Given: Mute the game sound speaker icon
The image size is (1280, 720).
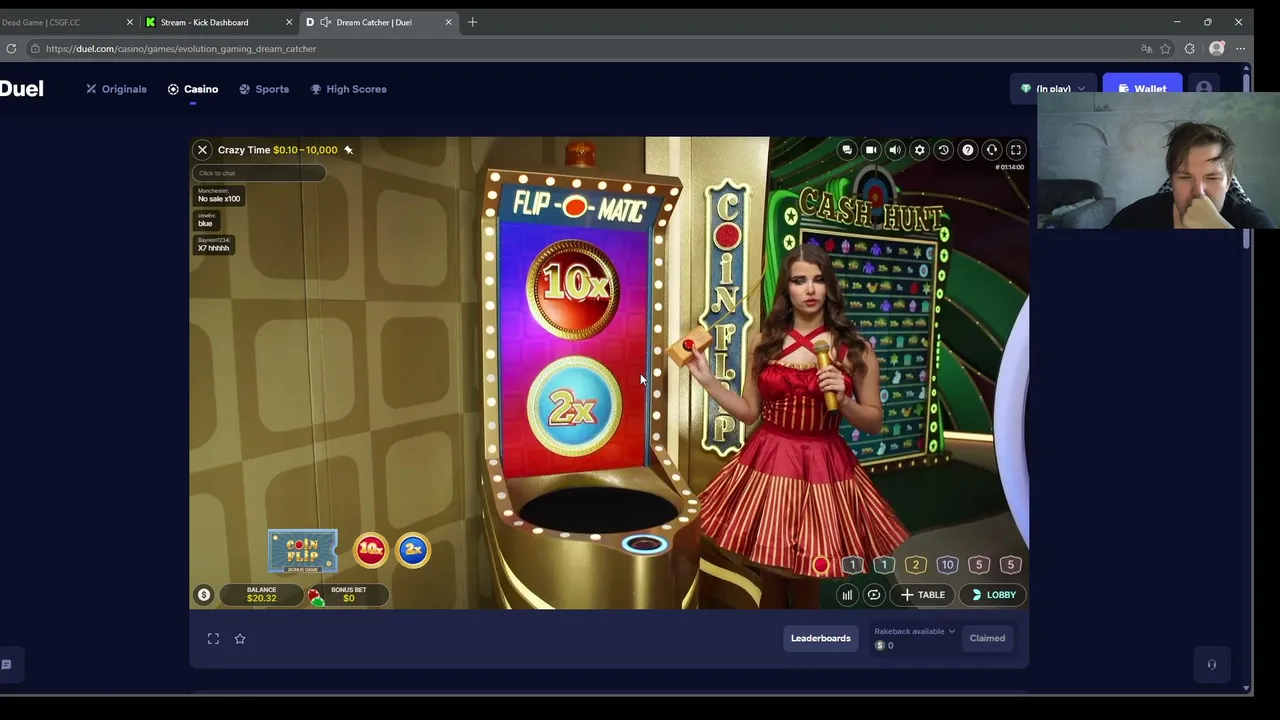Looking at the screenshot, I should click(895, 150).
